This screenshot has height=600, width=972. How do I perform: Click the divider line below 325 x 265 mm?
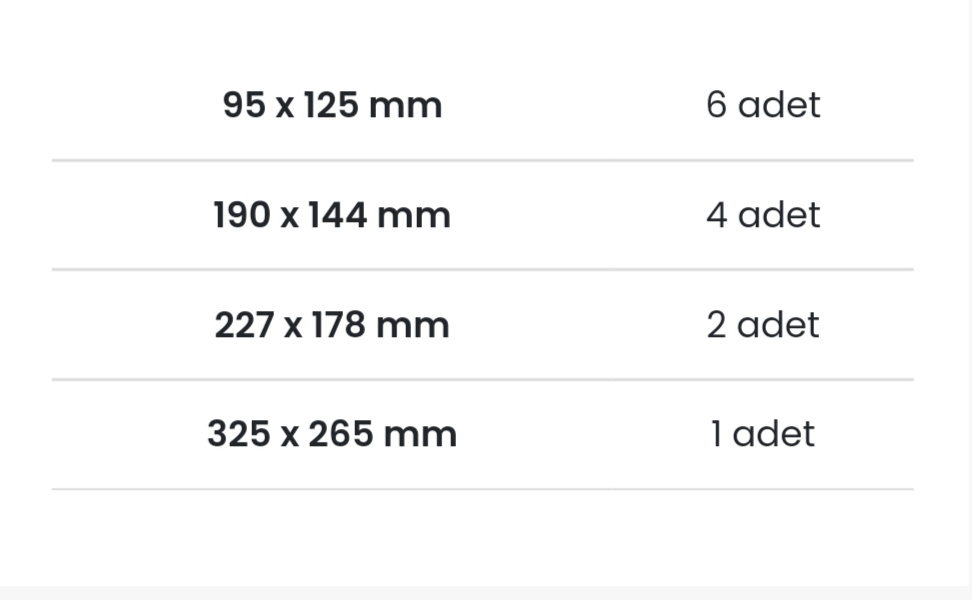482,489
